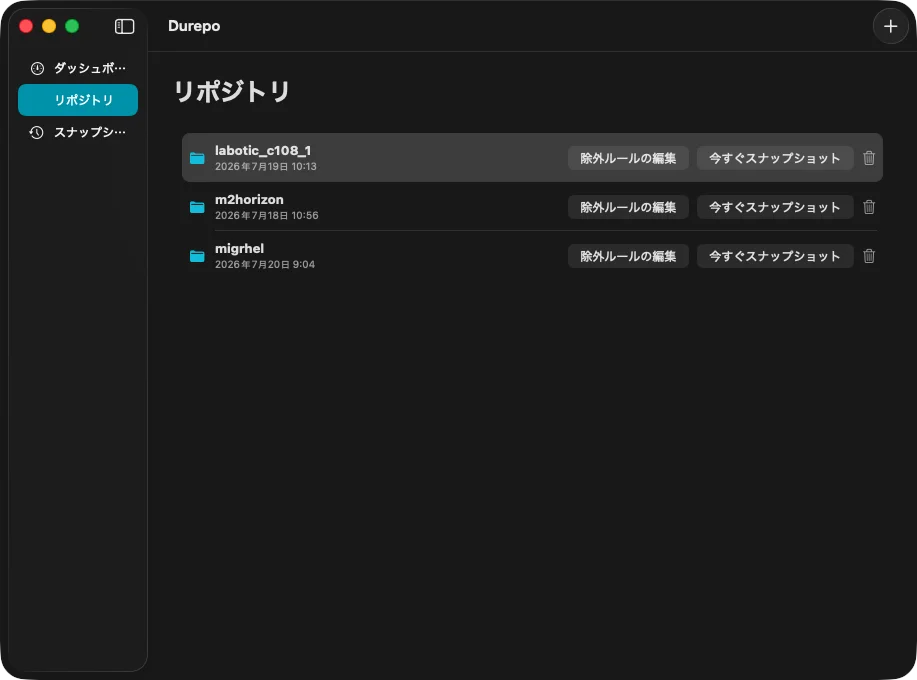Click the folder icon for m2horizon

(197, 207)
